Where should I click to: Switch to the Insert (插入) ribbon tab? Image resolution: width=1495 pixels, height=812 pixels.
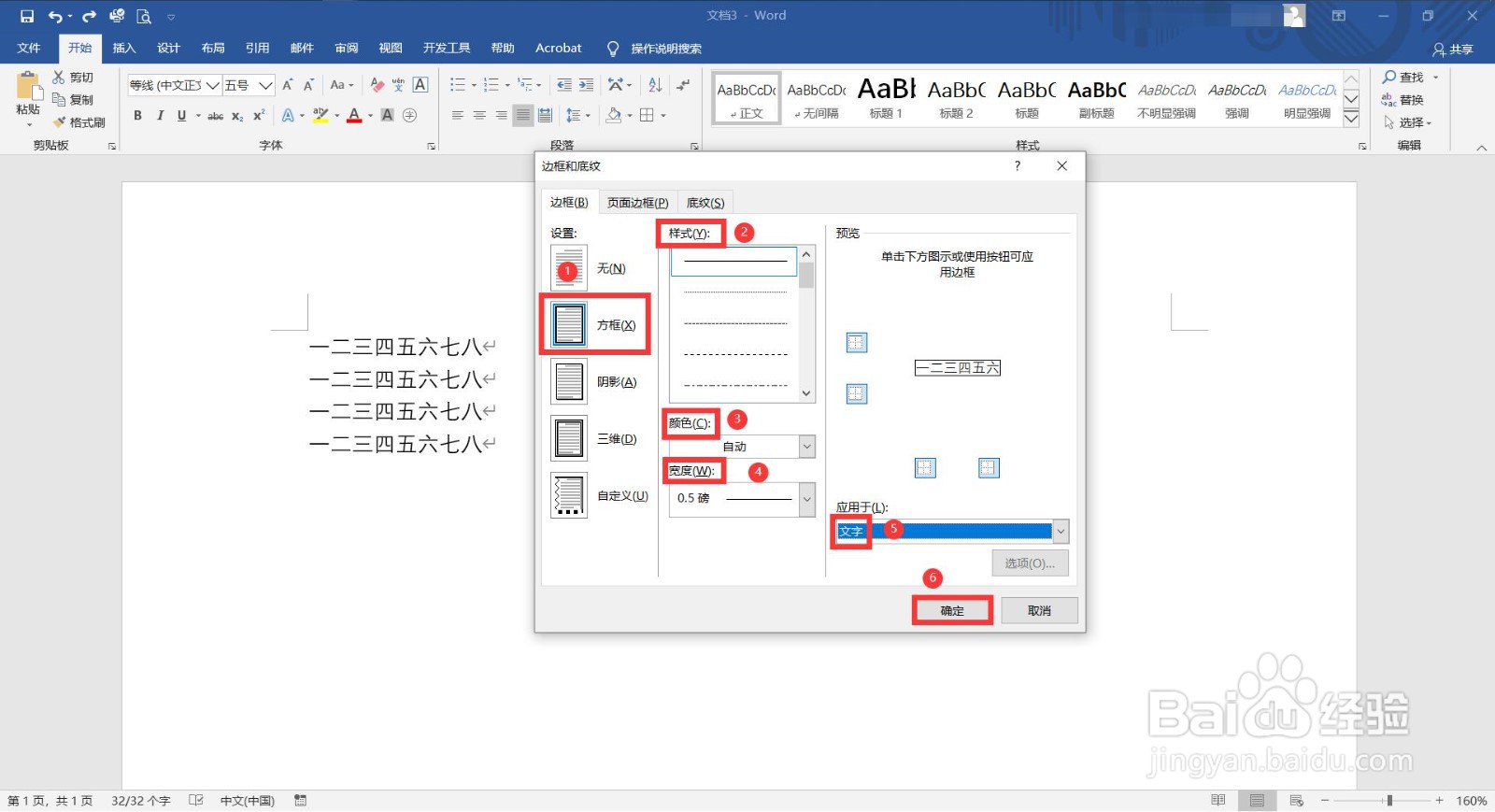[x=124, y=48]
